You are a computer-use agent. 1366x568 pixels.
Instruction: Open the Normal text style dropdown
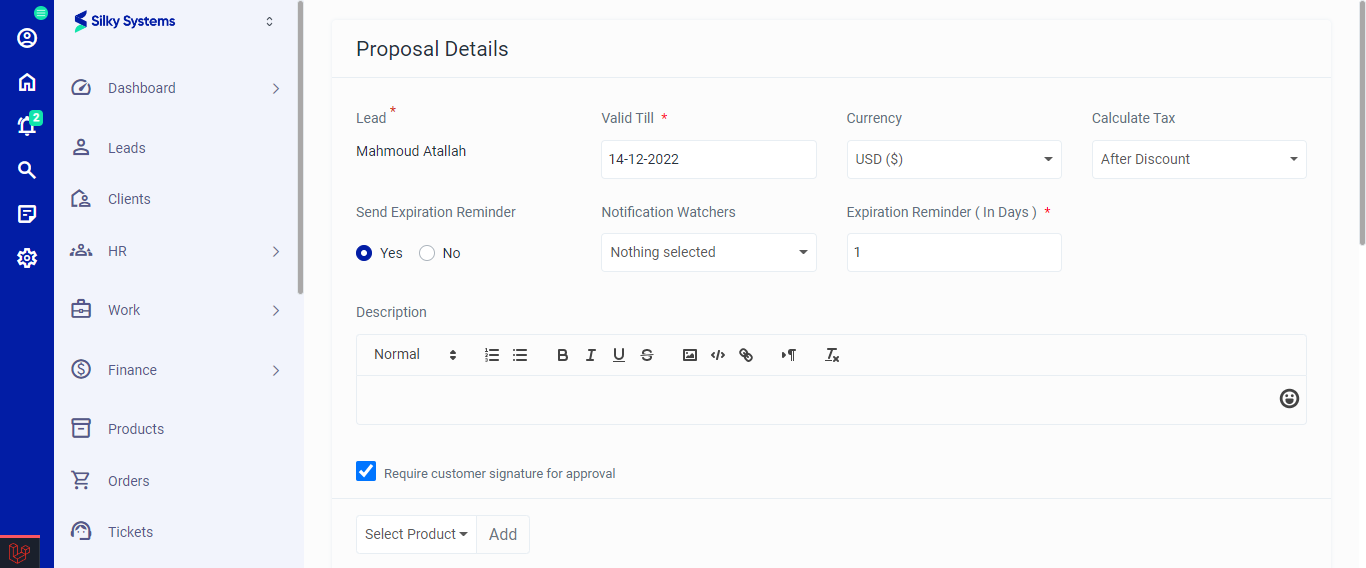[x=415, y=355]
